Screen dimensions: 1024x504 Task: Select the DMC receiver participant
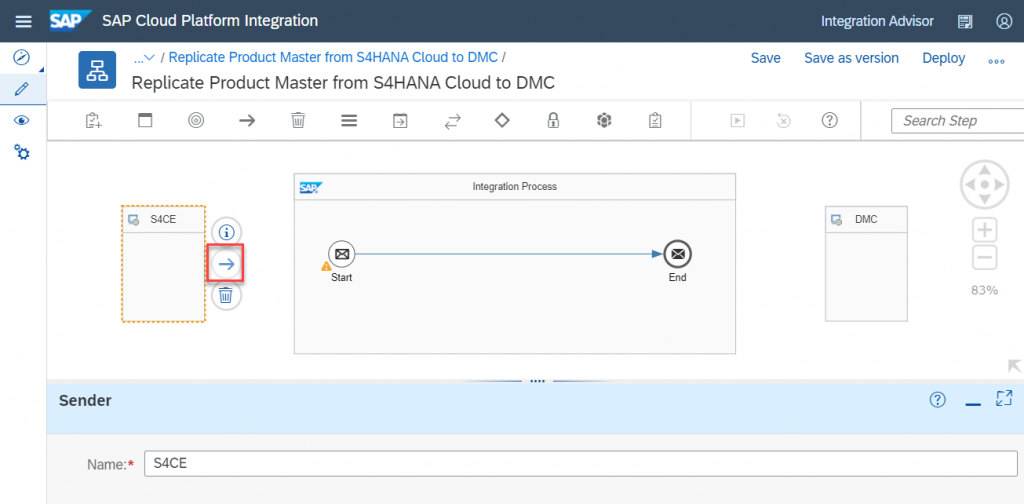(x=866, y=264)
